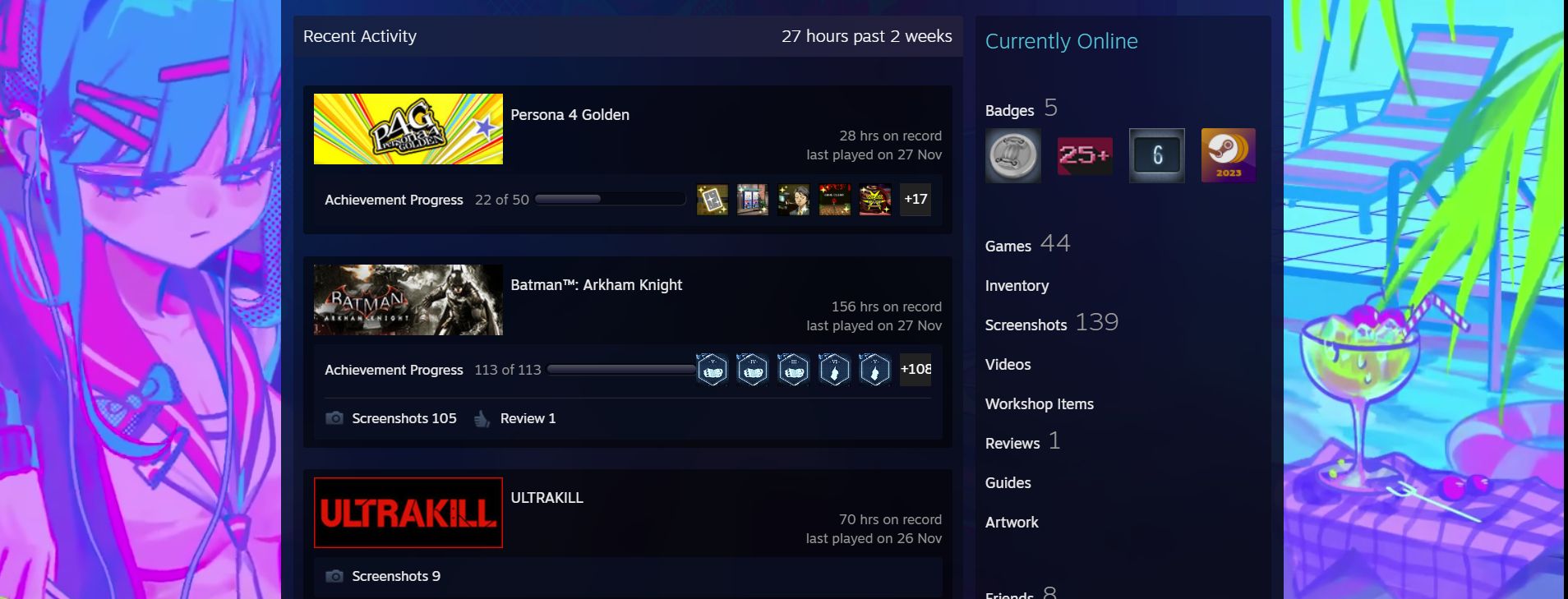Image resolution: width=1568 pixels, height=599 pixels.
Task: Click the Review 1 thumbs-up icon
Action: pos(482,419)
